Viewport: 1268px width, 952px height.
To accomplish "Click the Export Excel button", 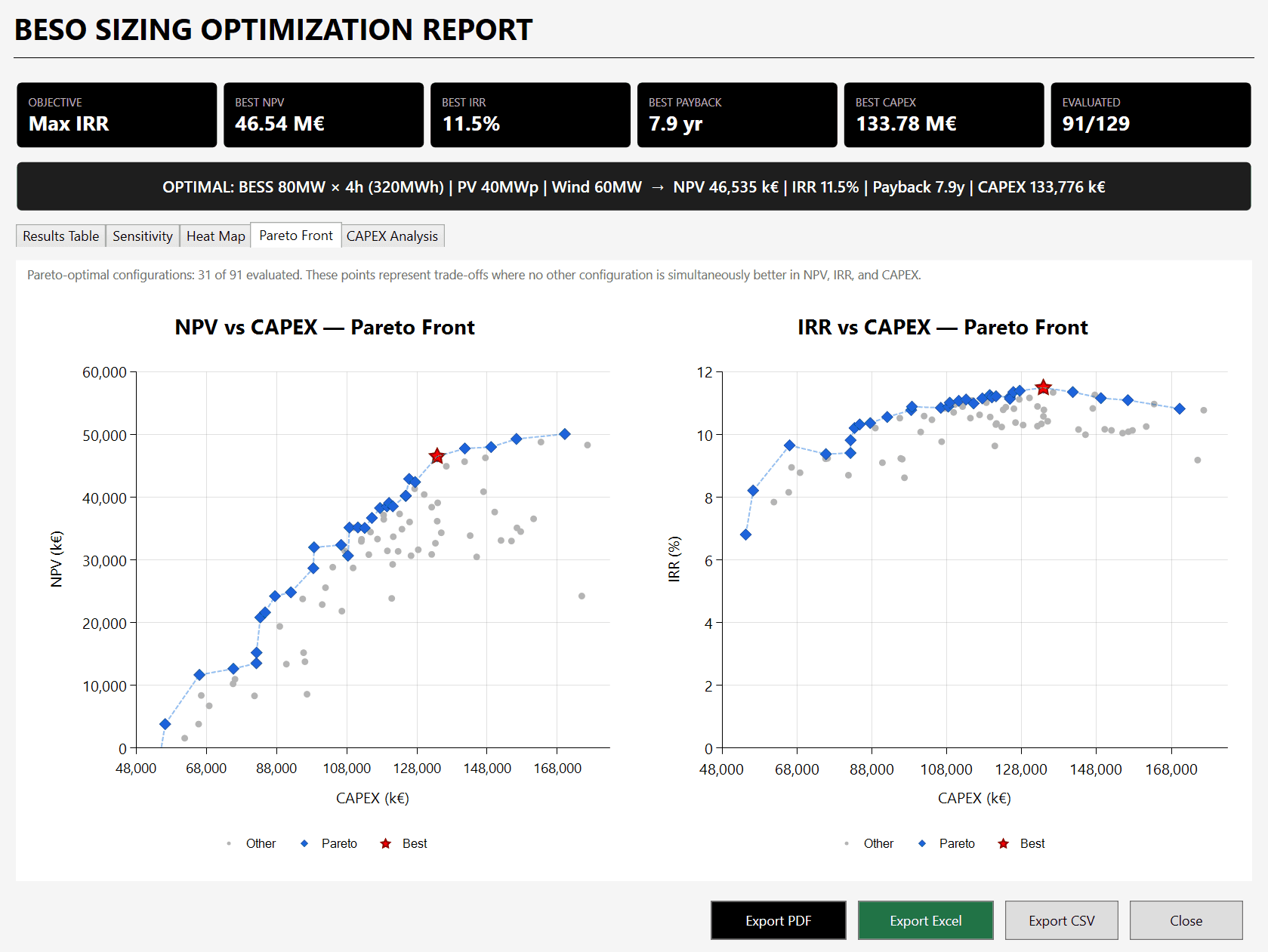I will point(925,920).
